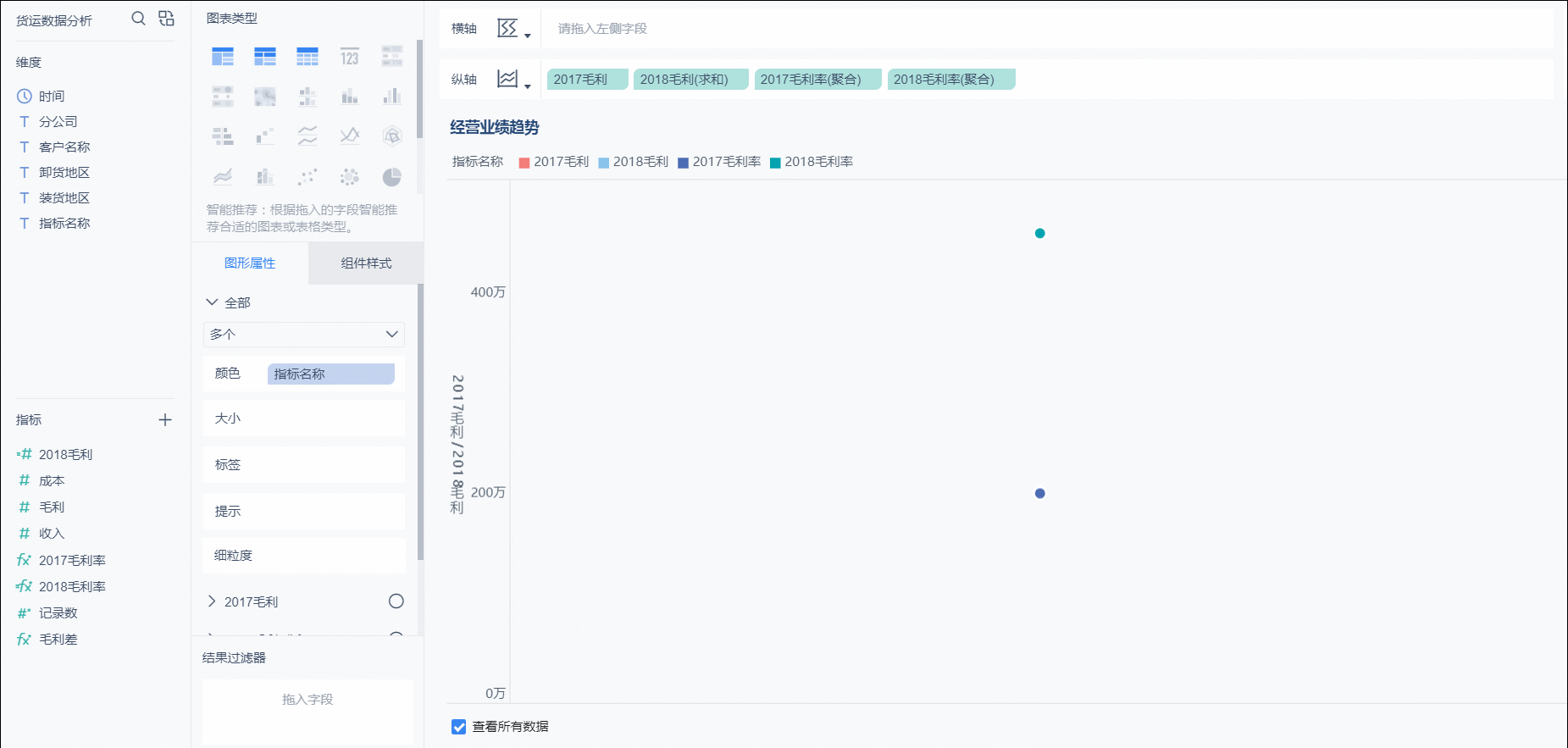The width and height of the screenshot is (1568, 748).
Task: Select the pie chart type
Action: (x=392, y=177)
